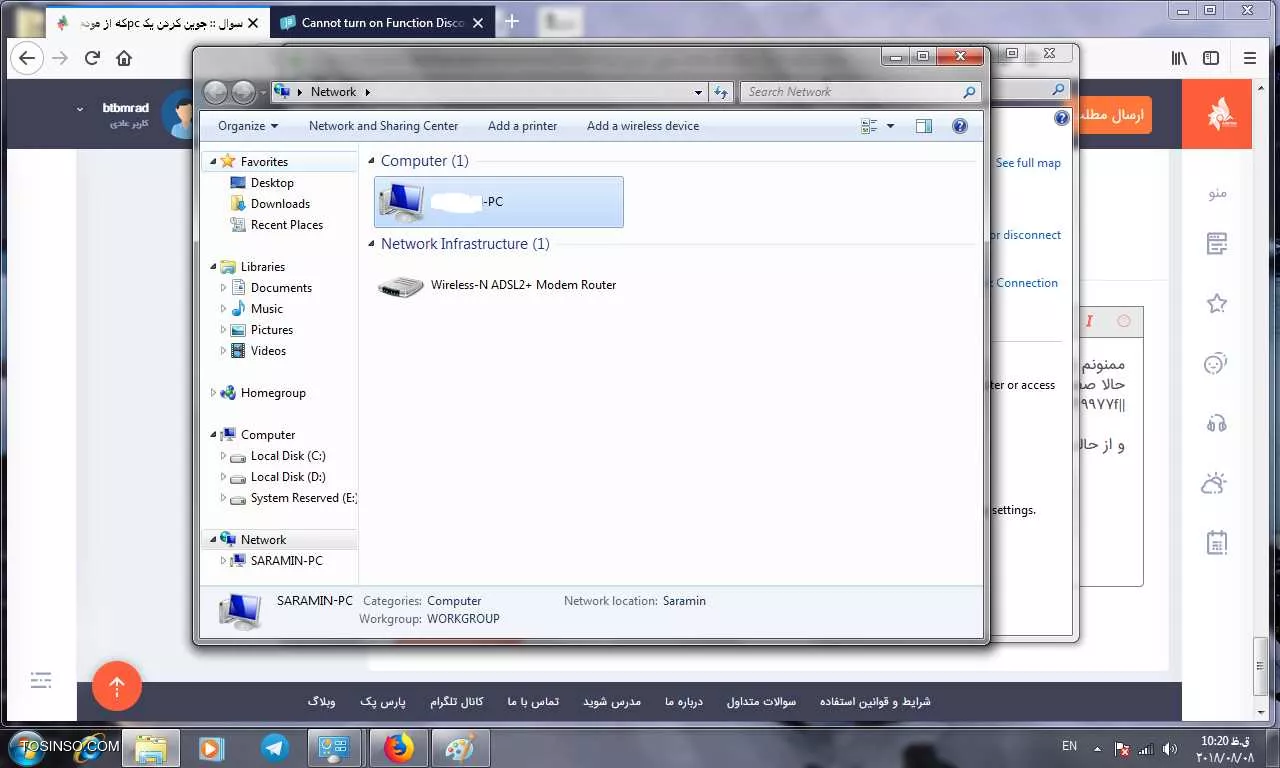Go to Firefox home page icon
The width and height of the screenshot is (1280, 768).
(124, 58)
